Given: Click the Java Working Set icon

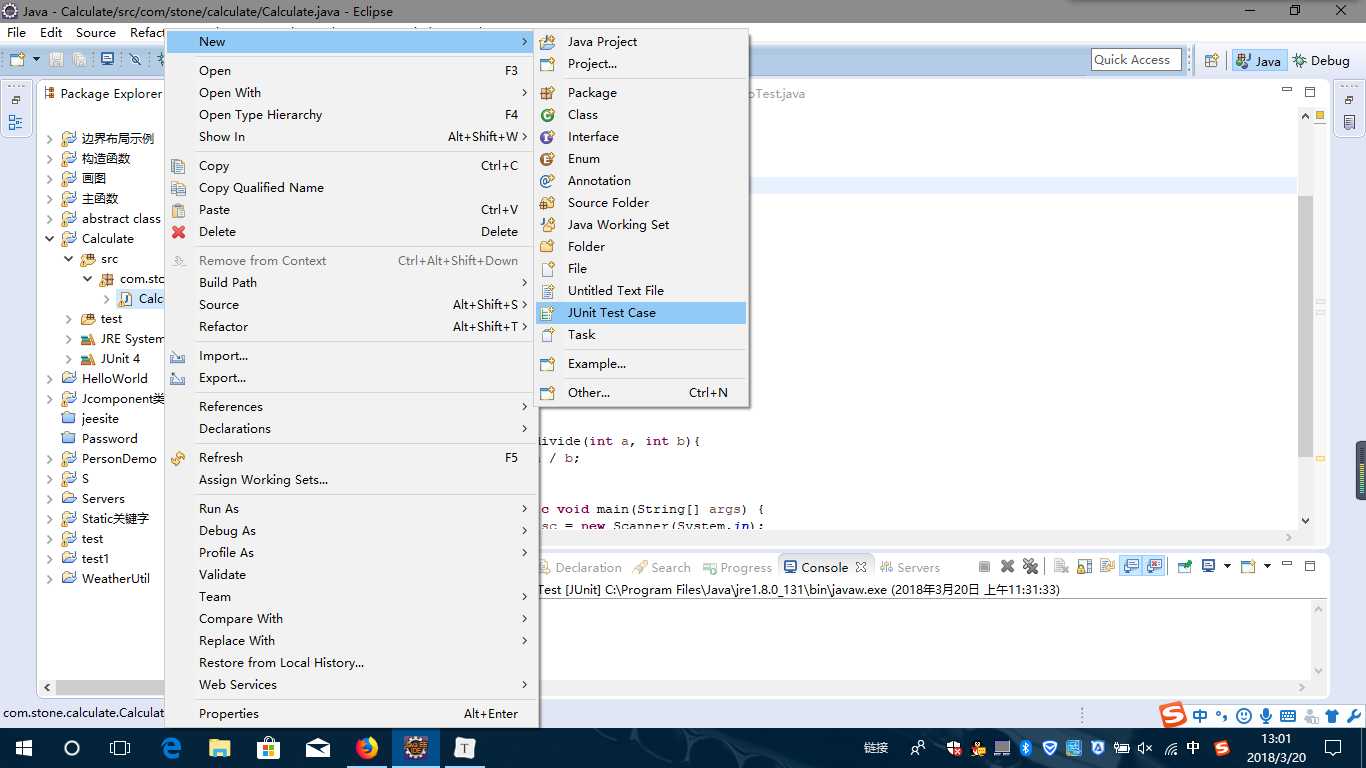Looking at the screenshot, I should pyautogui.click(x=547, y=225).
